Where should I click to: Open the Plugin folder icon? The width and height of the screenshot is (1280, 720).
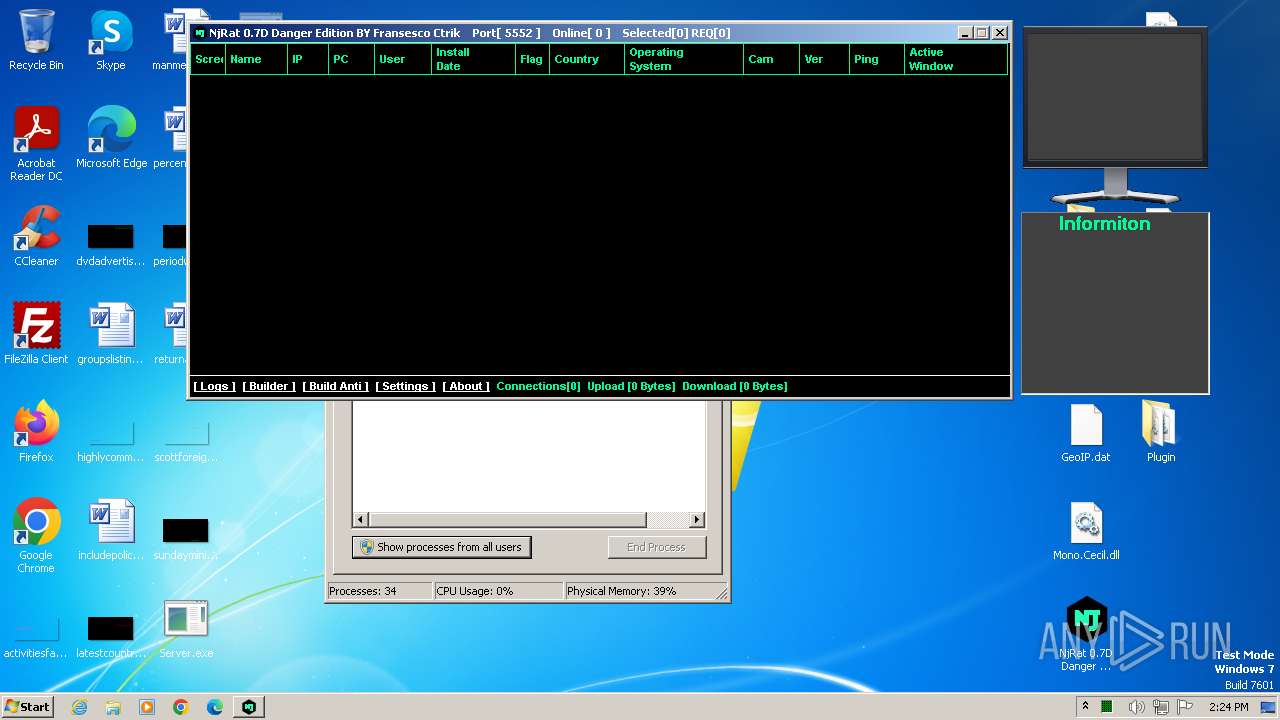coord(1161,432)
